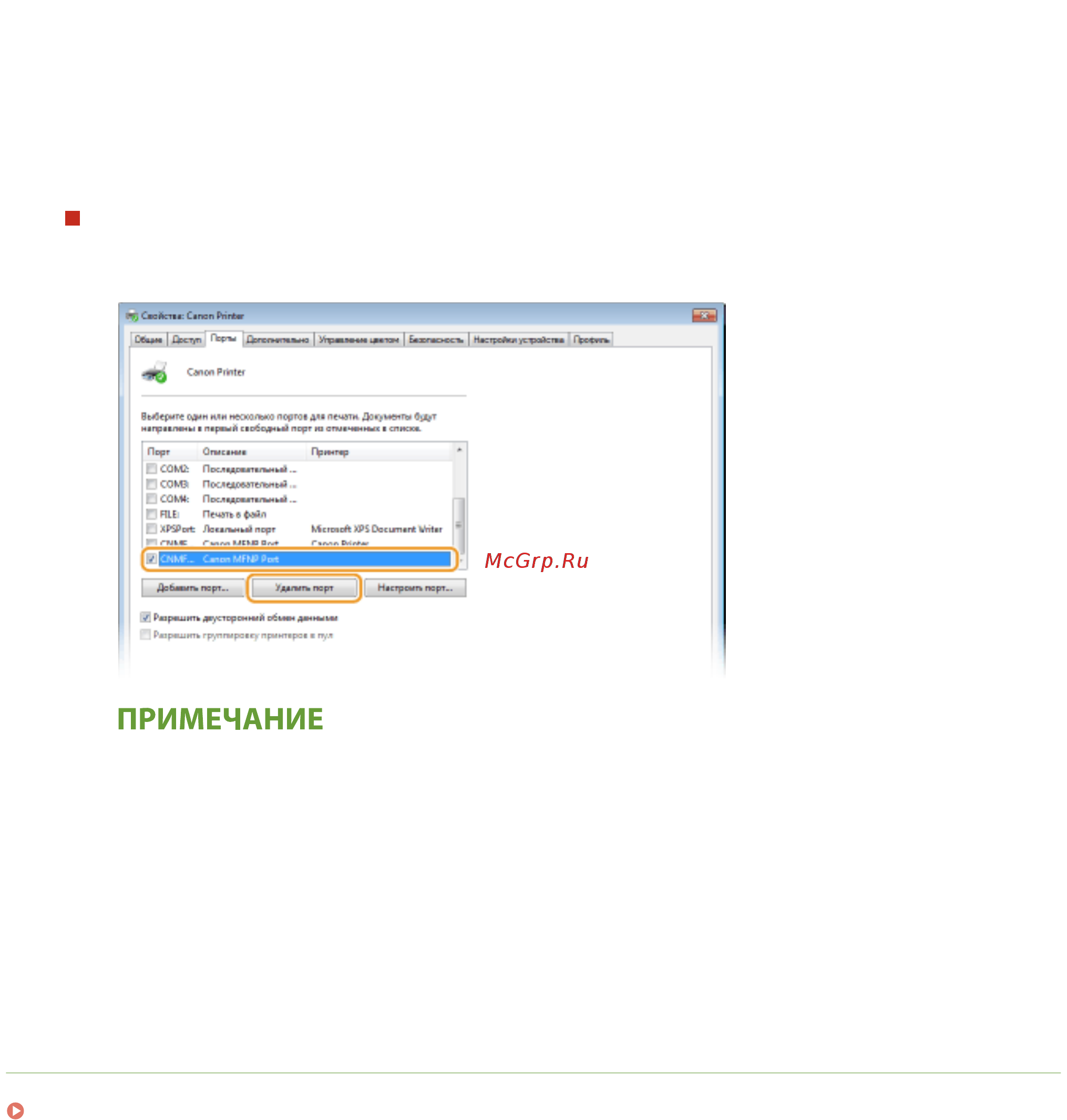Select the Печать в файл row
This screenshot has height=1120, width=1067.
pyautogui.click(x=299, y=514)
